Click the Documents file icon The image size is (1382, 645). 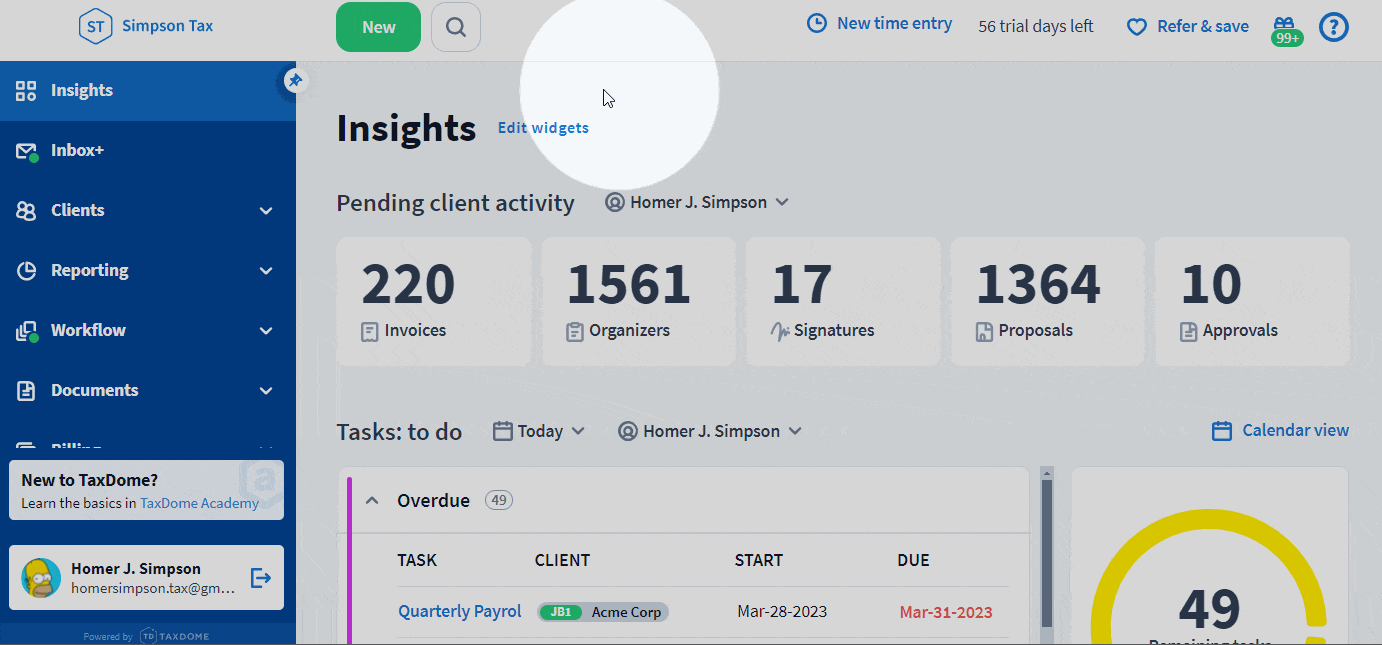coord(26,391)
